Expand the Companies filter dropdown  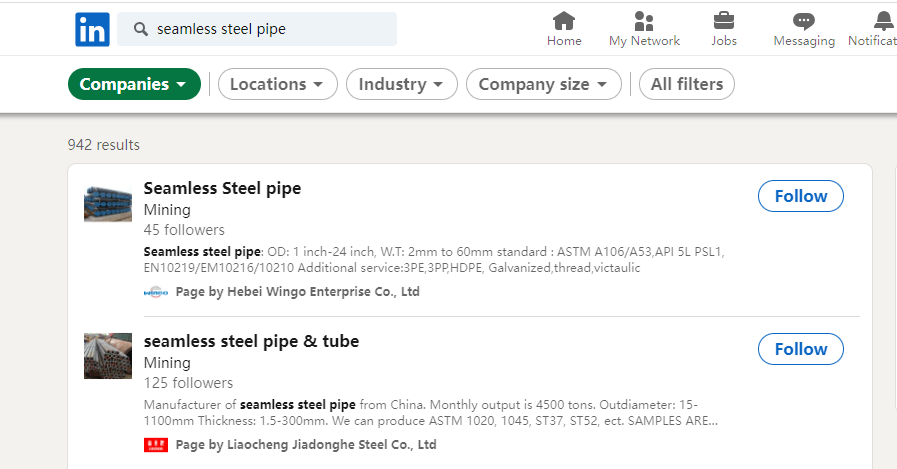point(134,84)
